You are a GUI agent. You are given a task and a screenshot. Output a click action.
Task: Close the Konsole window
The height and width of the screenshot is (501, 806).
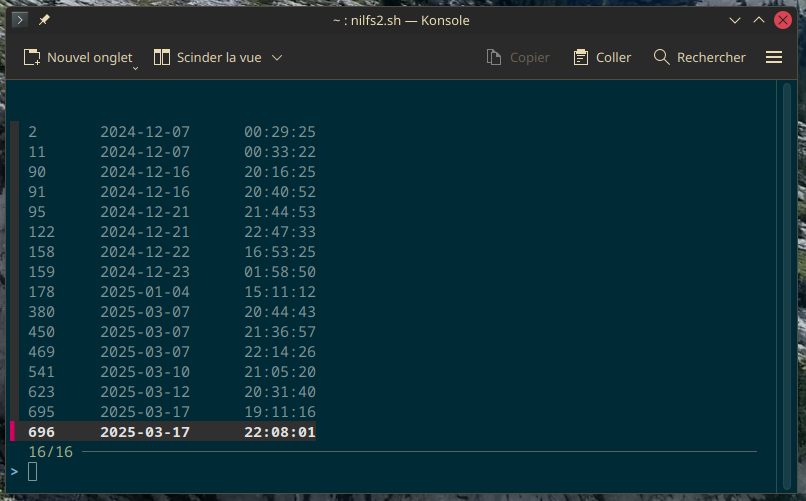(783, 20)
